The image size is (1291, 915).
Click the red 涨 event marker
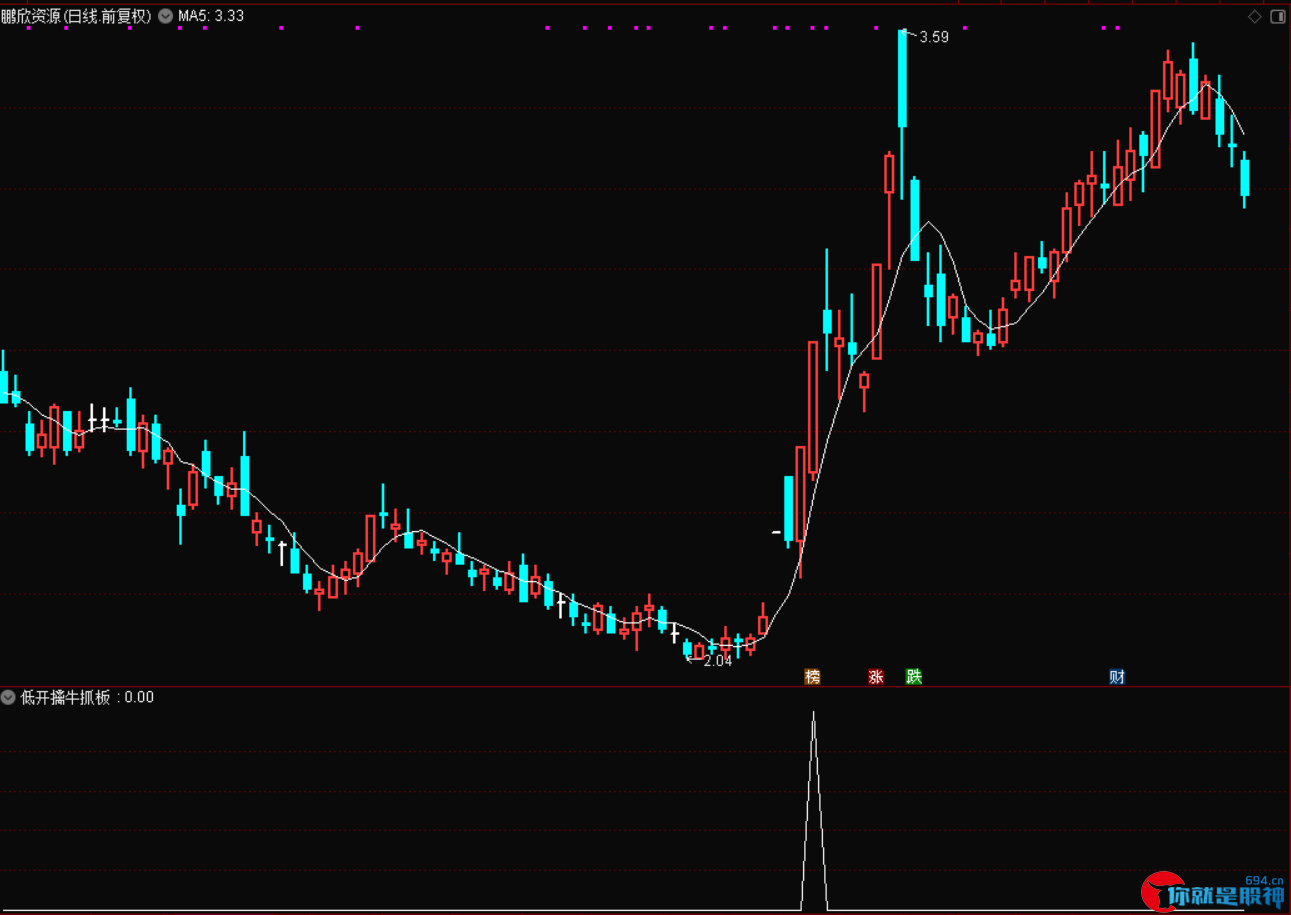click(876, 677)
